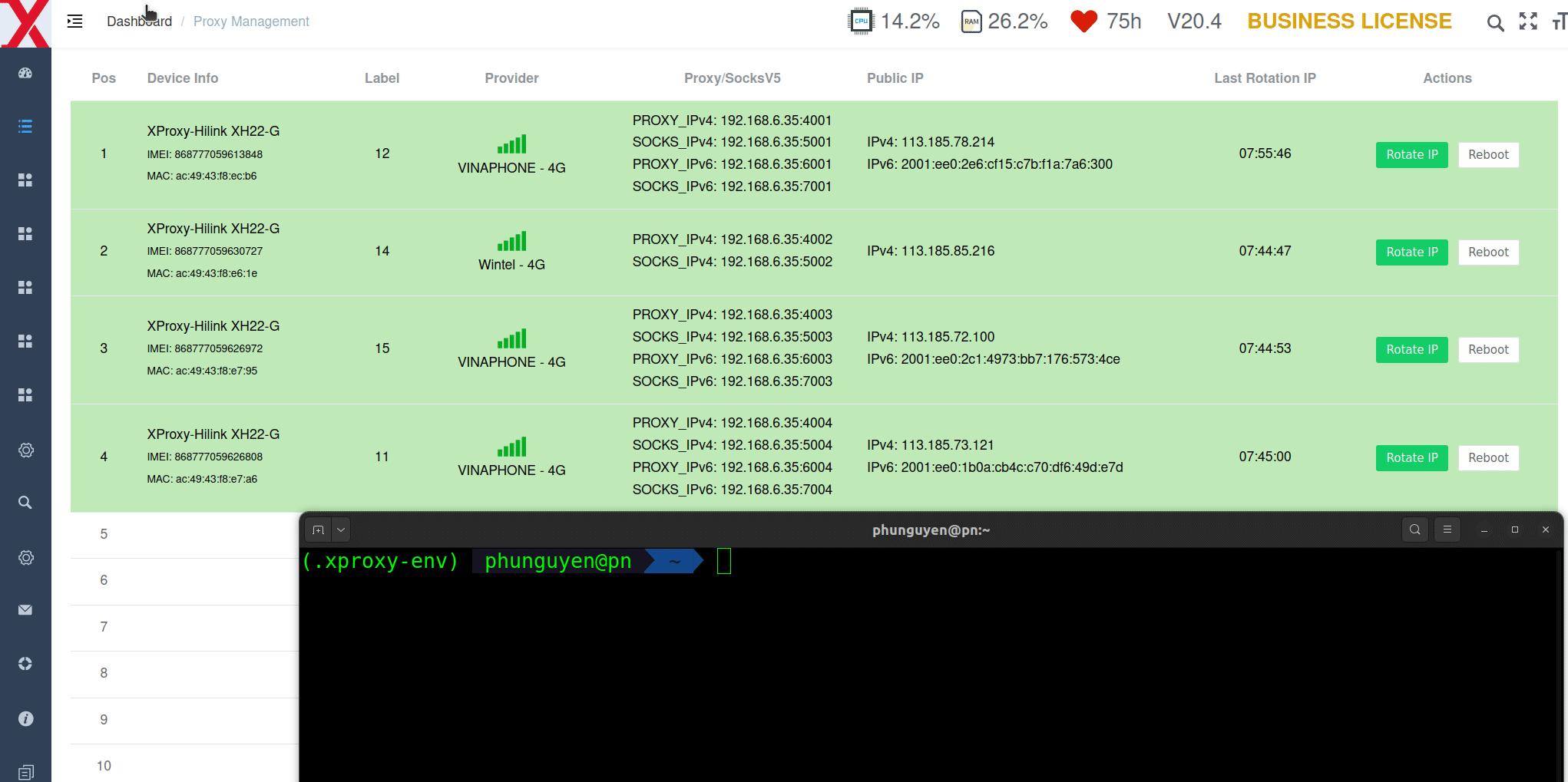The image size is (1568, 782).
Task: Open the terminal search button
Action: (x=1414, y=530)
